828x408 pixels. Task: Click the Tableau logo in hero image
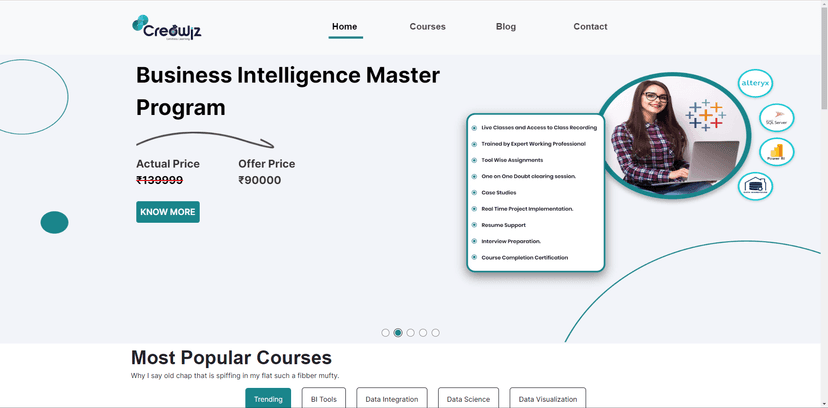click(x=705, y=115)
